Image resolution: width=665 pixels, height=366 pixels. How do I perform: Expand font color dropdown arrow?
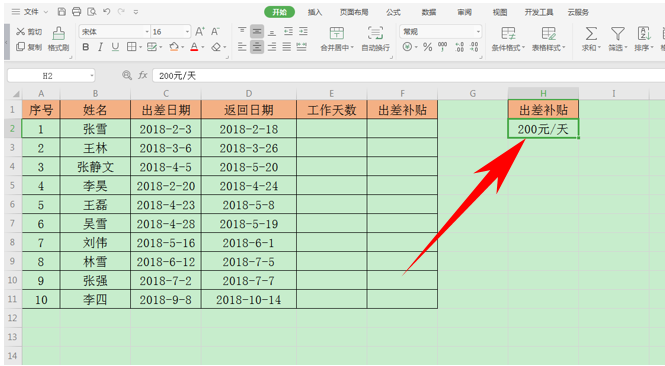tap(203, 47)
